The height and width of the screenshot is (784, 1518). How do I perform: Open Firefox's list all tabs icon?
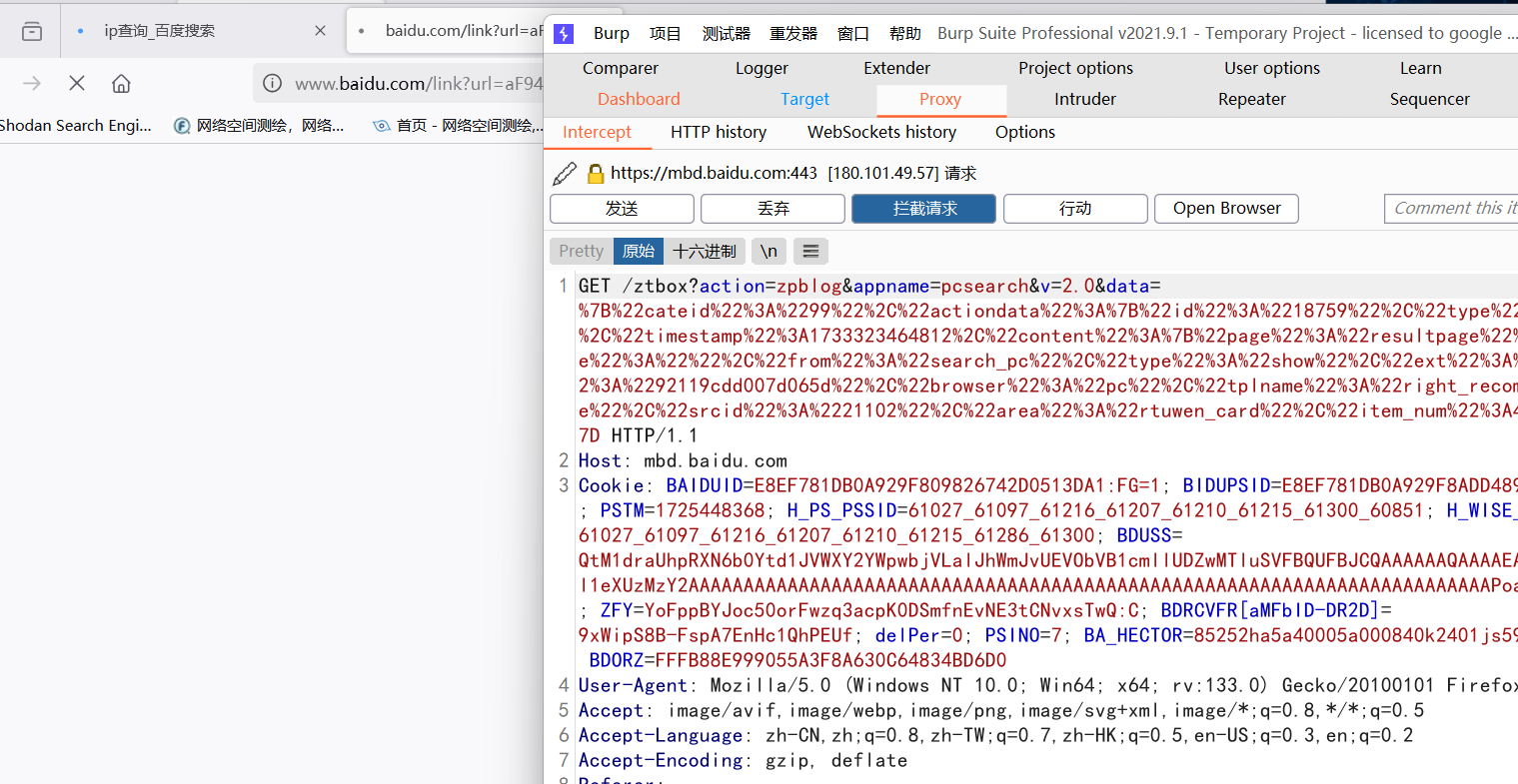pos(32,31)
